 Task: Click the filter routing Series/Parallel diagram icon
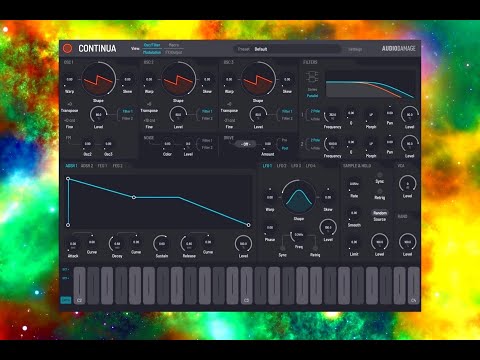point(312,77)
